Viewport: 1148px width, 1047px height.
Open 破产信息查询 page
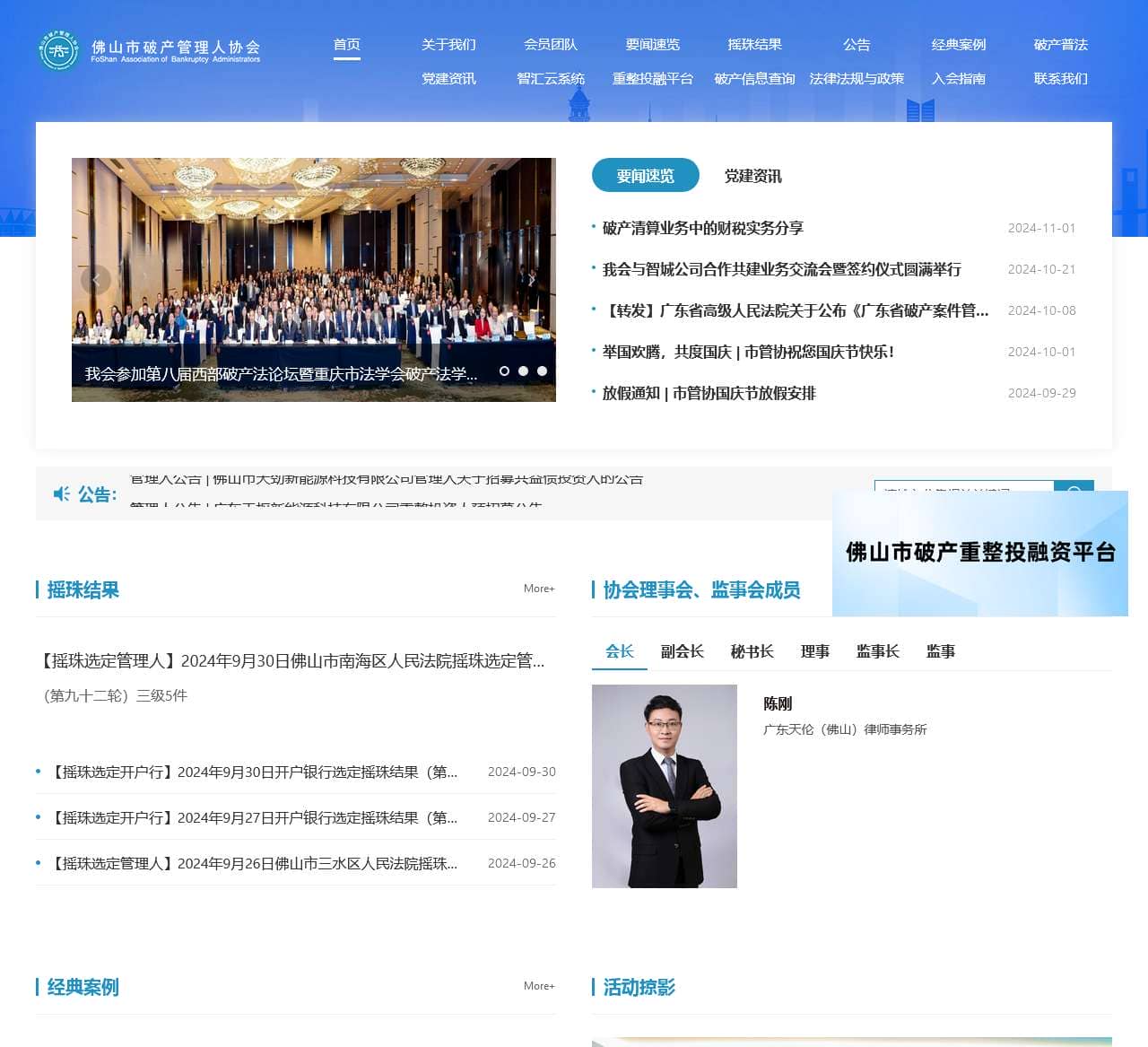tap(754, 79)
